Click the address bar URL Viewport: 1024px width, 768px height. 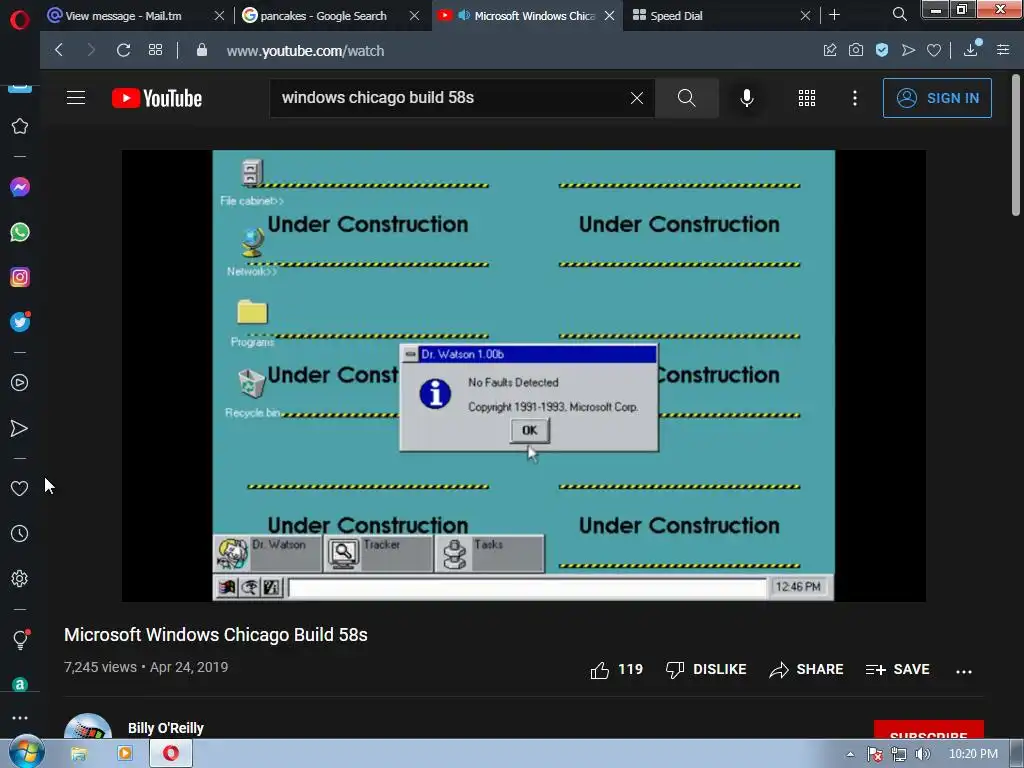[x=305, y=51]
